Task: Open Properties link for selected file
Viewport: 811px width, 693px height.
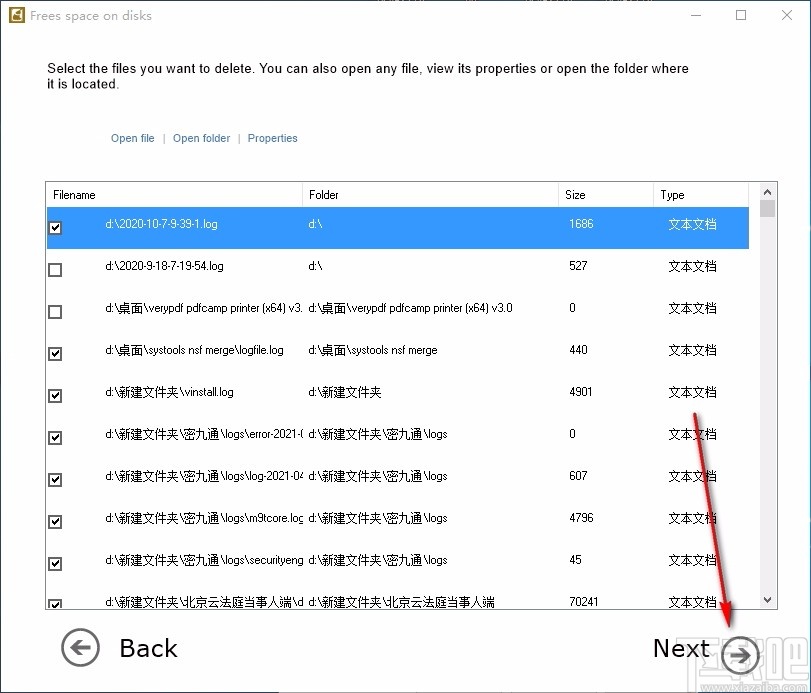Action: (x=273, y=138)
